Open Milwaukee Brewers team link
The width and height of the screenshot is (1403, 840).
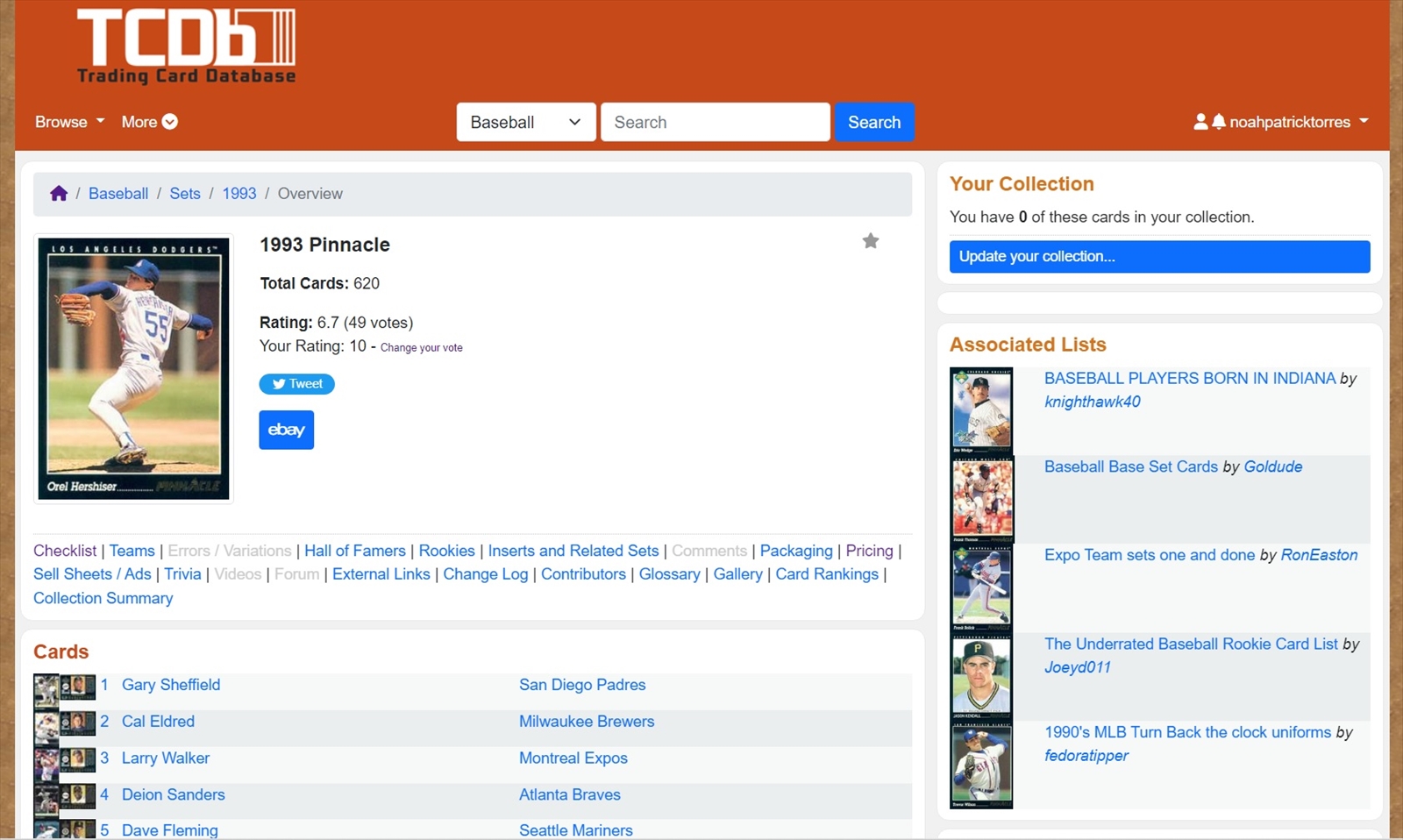[587, 722]
